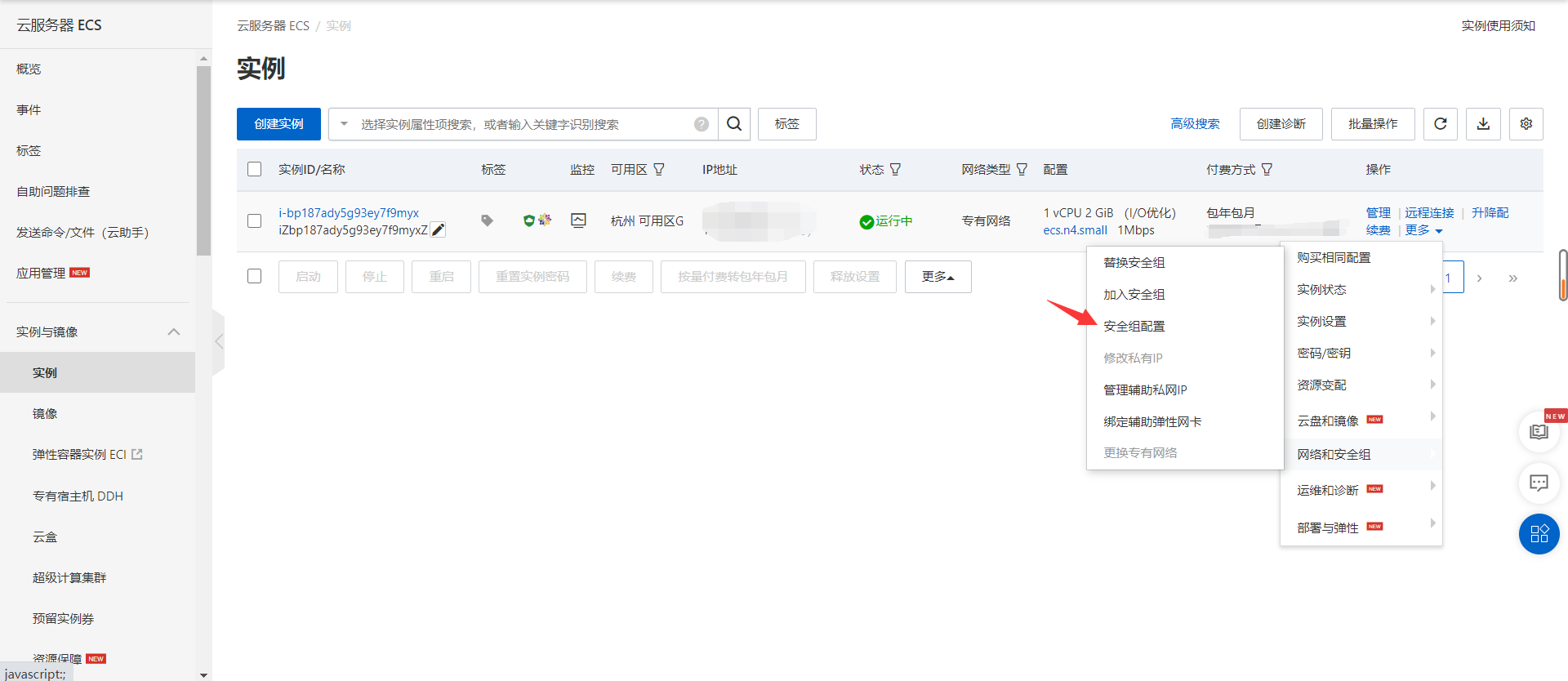Tick the bottom batch-action checkbox
1568x681 pixels.
pos(254,276)
